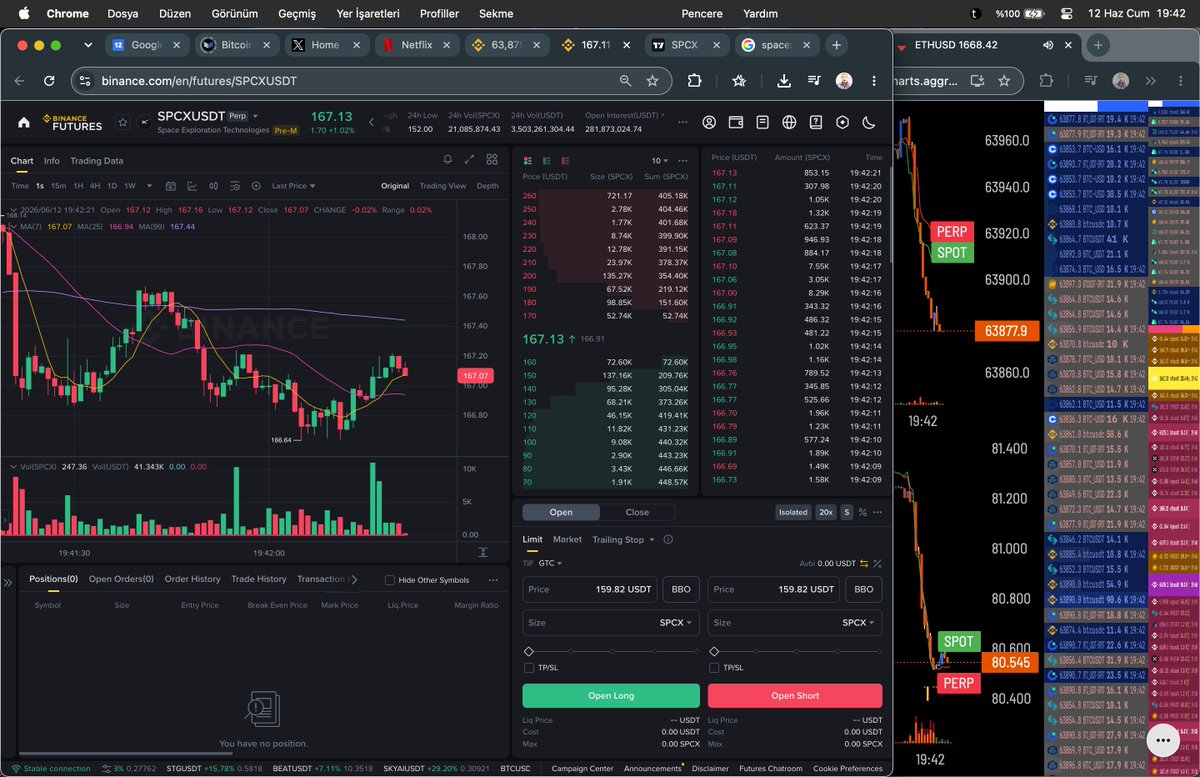Show only bids in the order book
Image resolution: width=1200 pixels, height=777 pixels.
[x=545, y=160]
